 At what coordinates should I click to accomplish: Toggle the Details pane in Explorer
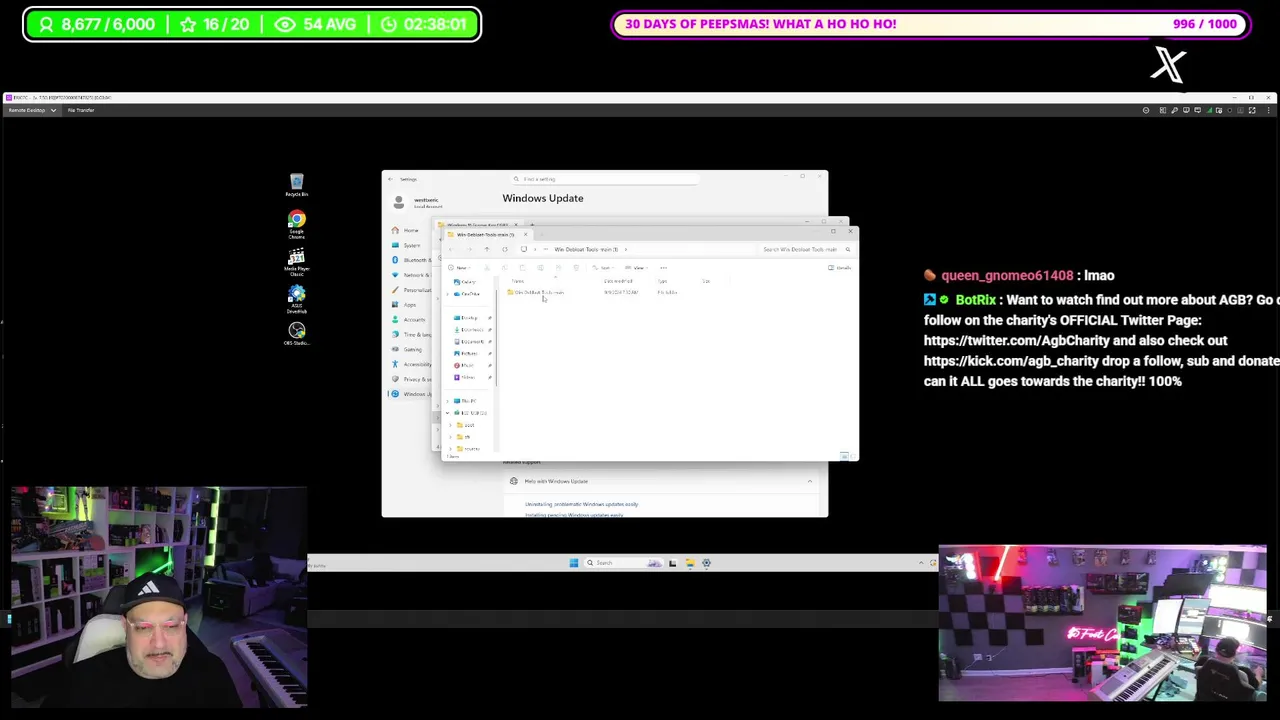pos(840,268)
